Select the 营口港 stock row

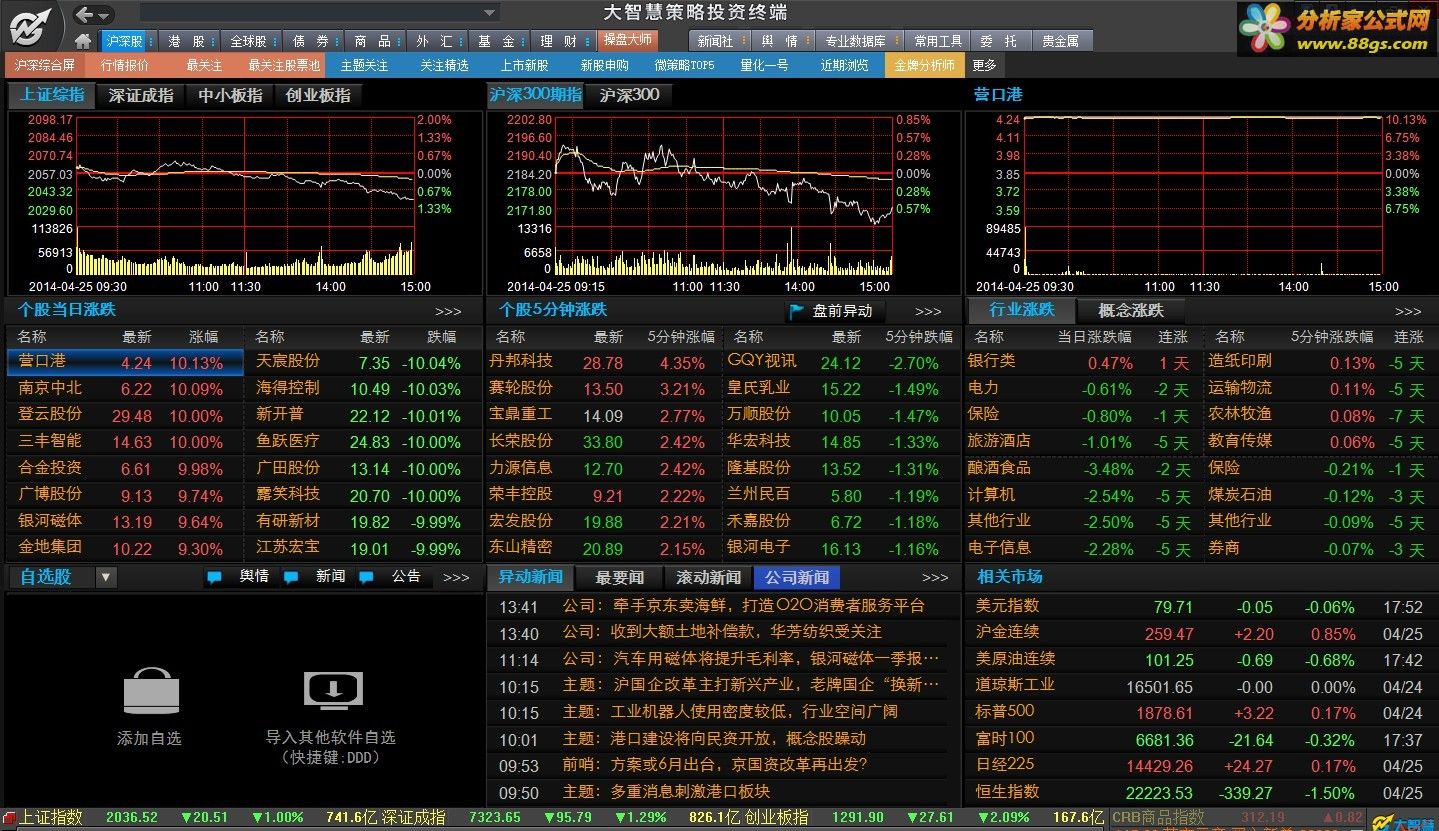point(125,362)
